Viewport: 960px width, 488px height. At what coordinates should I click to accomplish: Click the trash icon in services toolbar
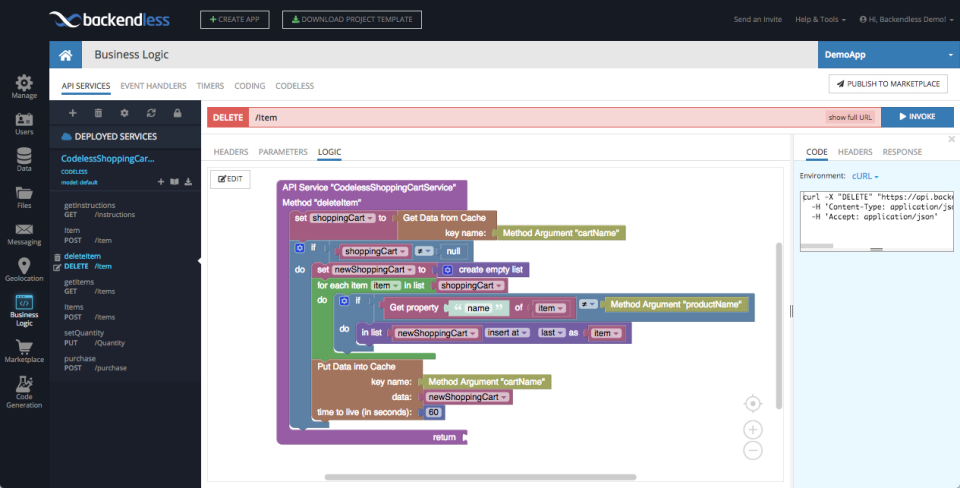pyautogui.click(x=98, y=114)
